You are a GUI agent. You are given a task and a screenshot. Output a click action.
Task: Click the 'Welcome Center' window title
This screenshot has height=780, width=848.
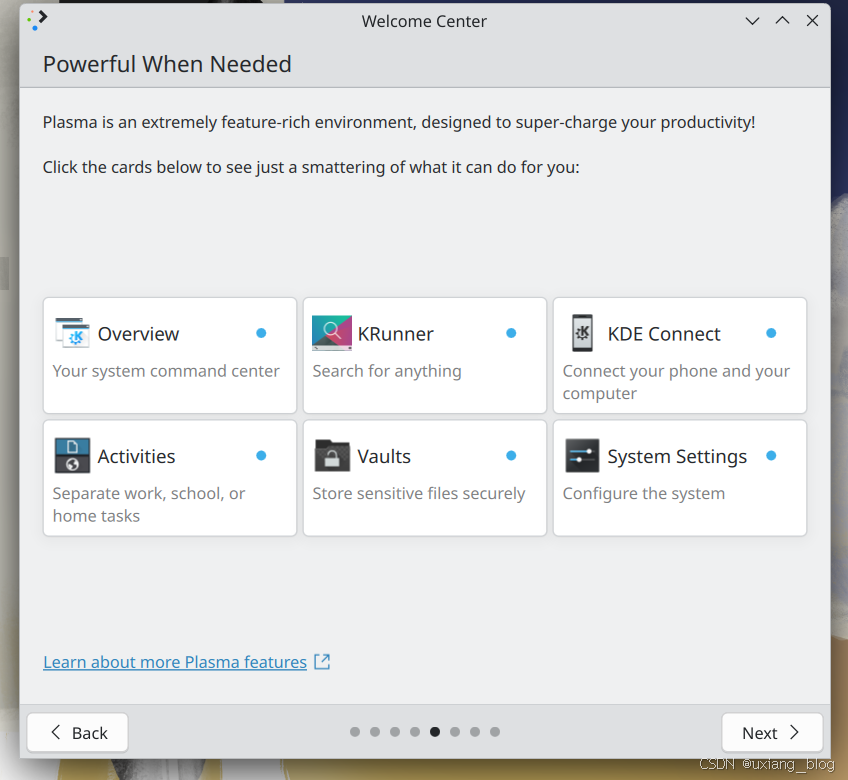[x=424, y=21]
